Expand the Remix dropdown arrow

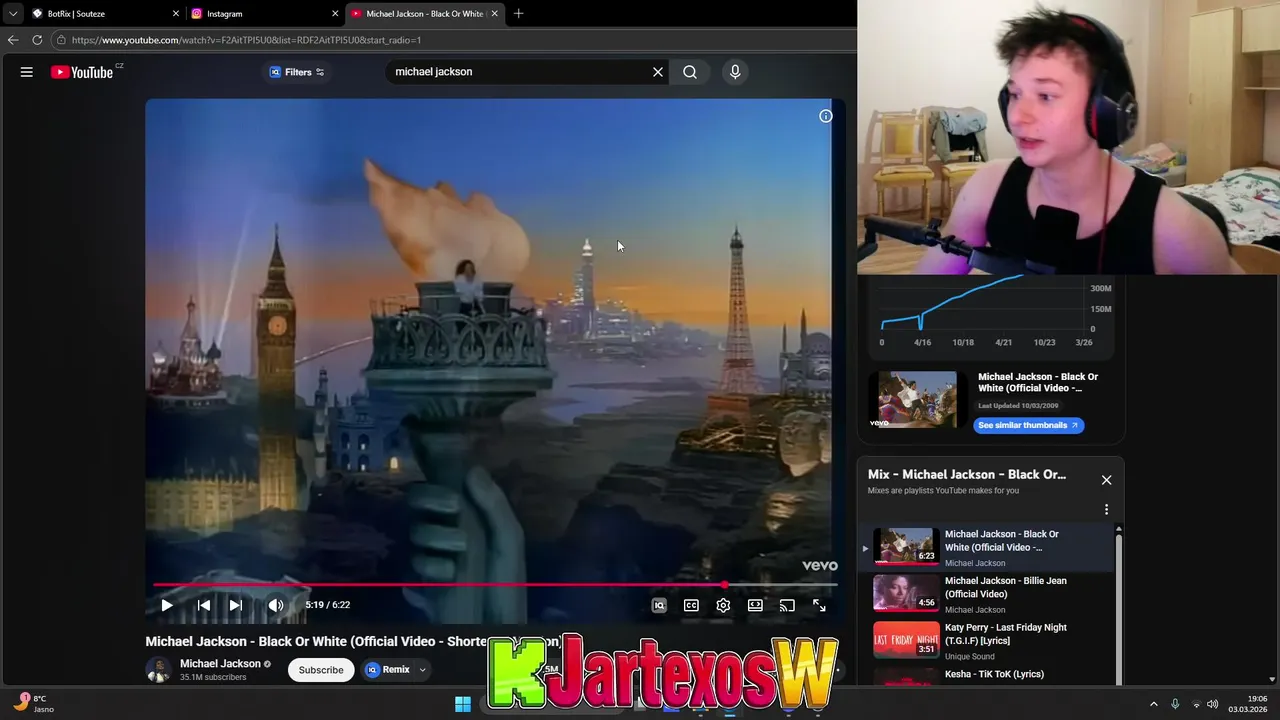tap(423, 670)
